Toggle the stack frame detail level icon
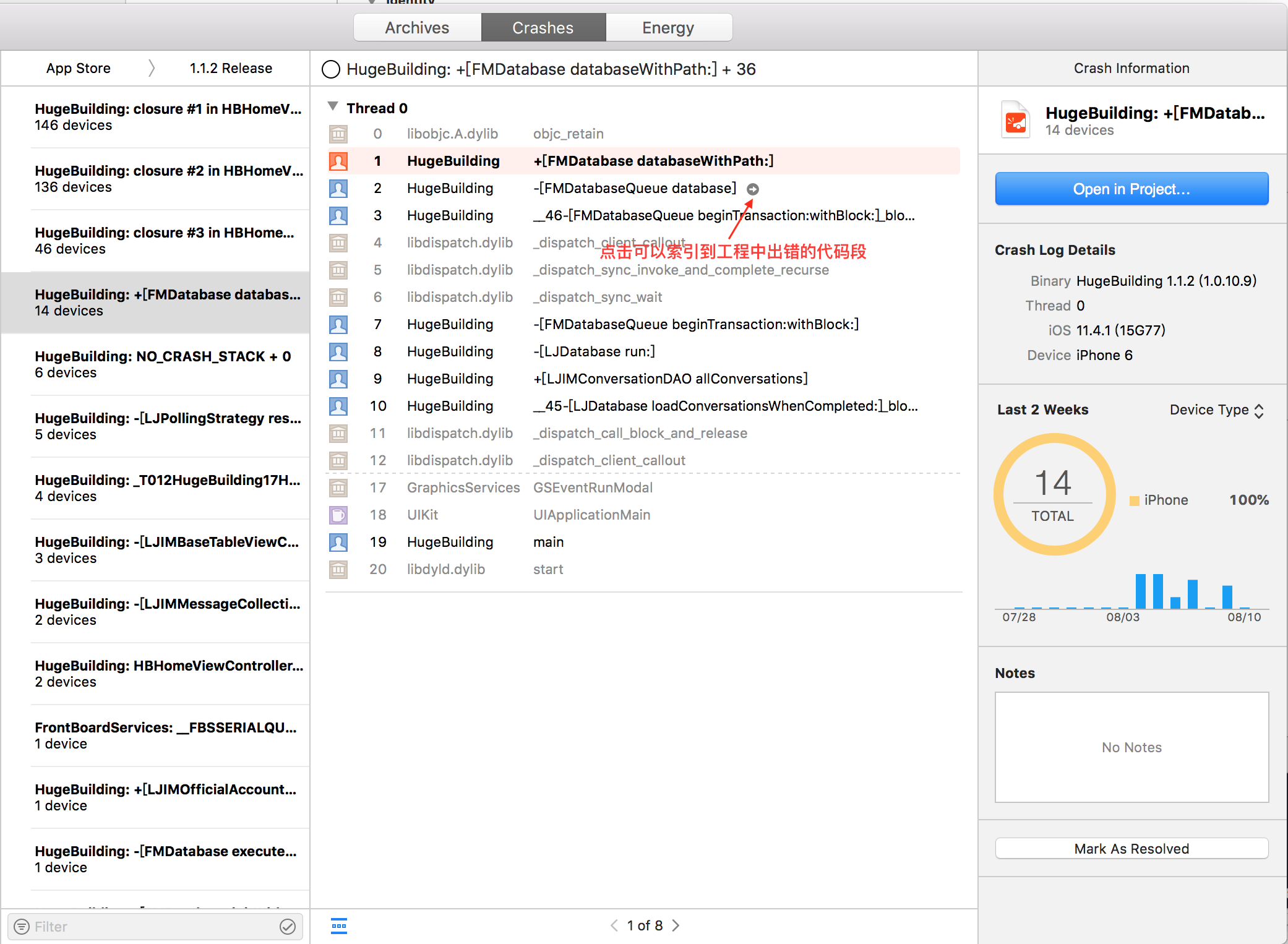Viewport: 1288px width, 944px height. pyautogui.click(x=339, y=926)
